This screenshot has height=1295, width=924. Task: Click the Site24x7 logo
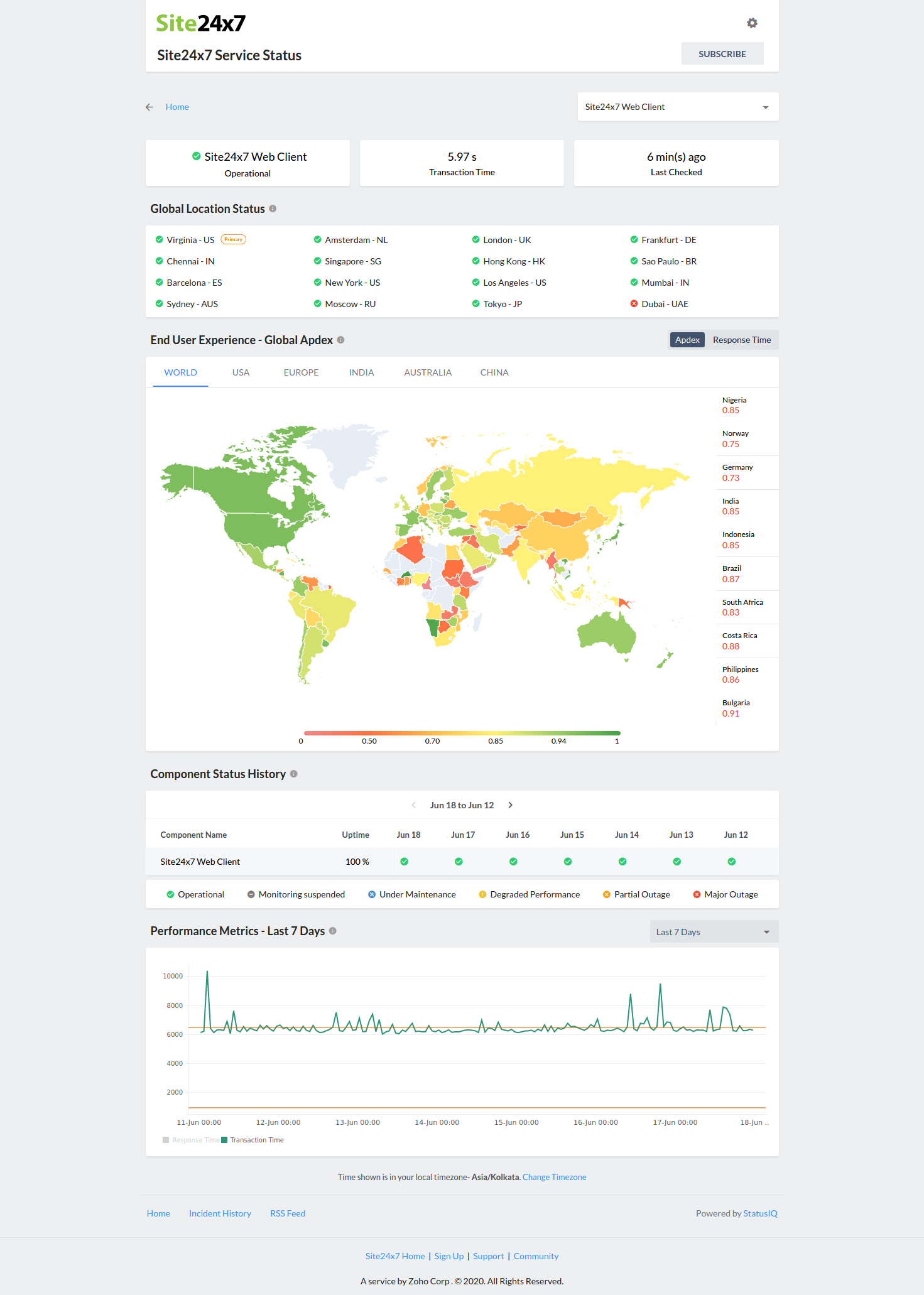200,23
